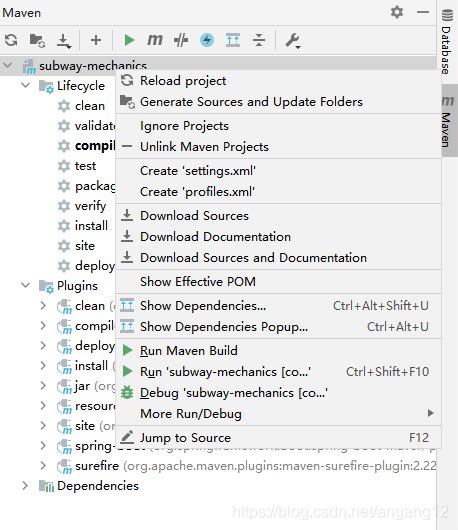Choose Download Documentation menu item
This screenshot has height=530, width=458.
[x=278, y=237]
